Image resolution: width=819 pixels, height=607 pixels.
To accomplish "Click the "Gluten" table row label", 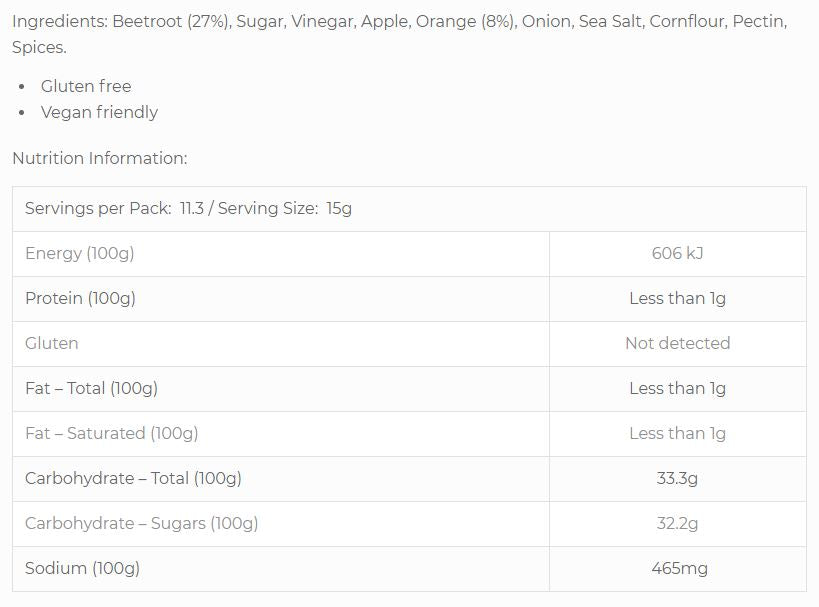I will click(x=52, y=343).
